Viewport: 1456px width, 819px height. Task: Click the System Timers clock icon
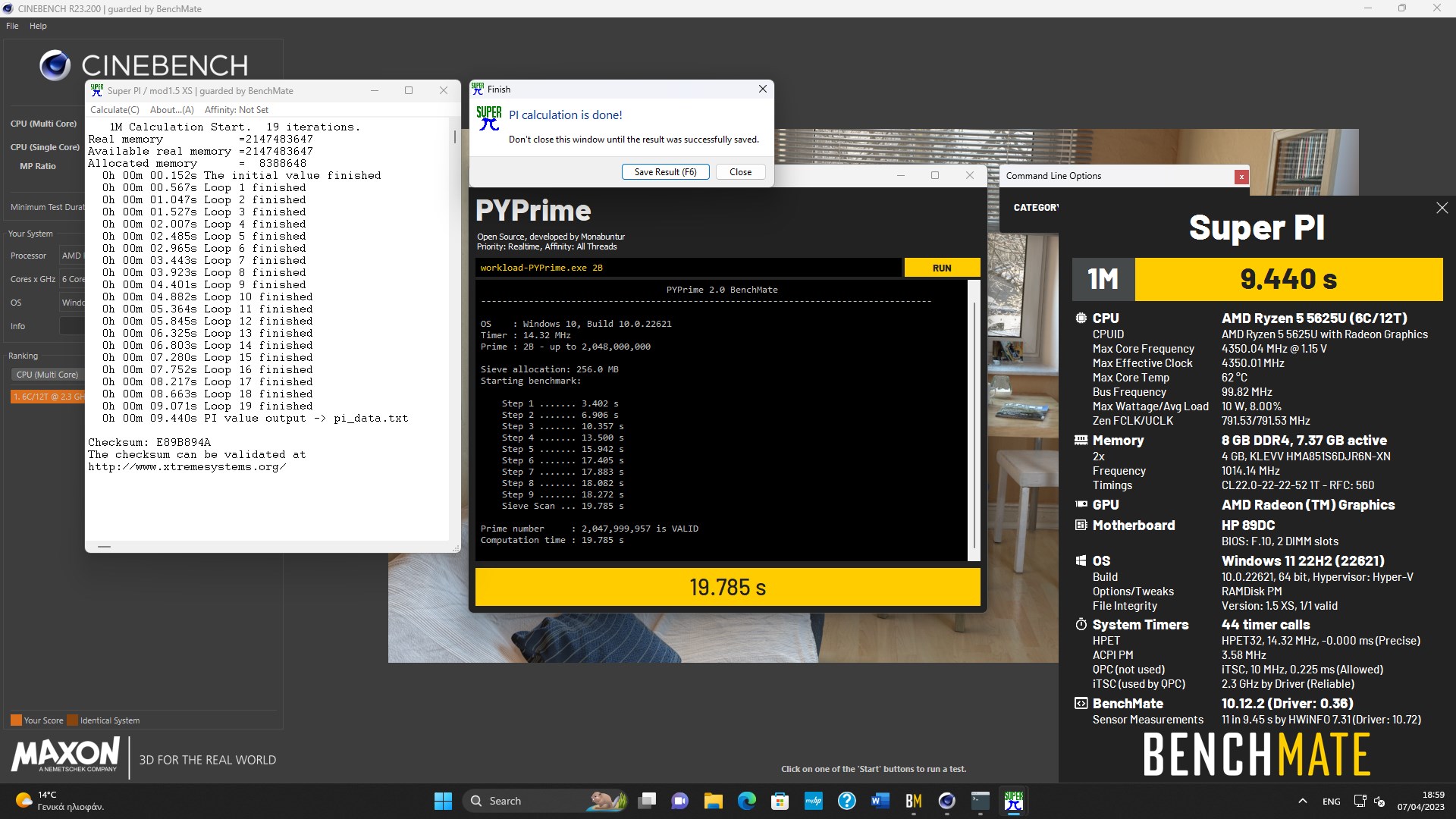[1081, 624]
